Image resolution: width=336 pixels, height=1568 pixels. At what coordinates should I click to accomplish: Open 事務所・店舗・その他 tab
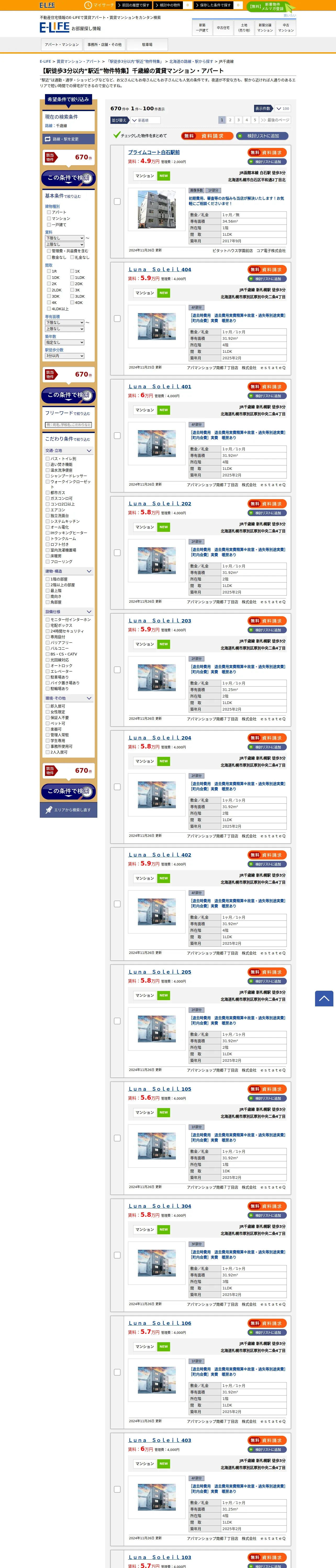[x=104, y=44]
